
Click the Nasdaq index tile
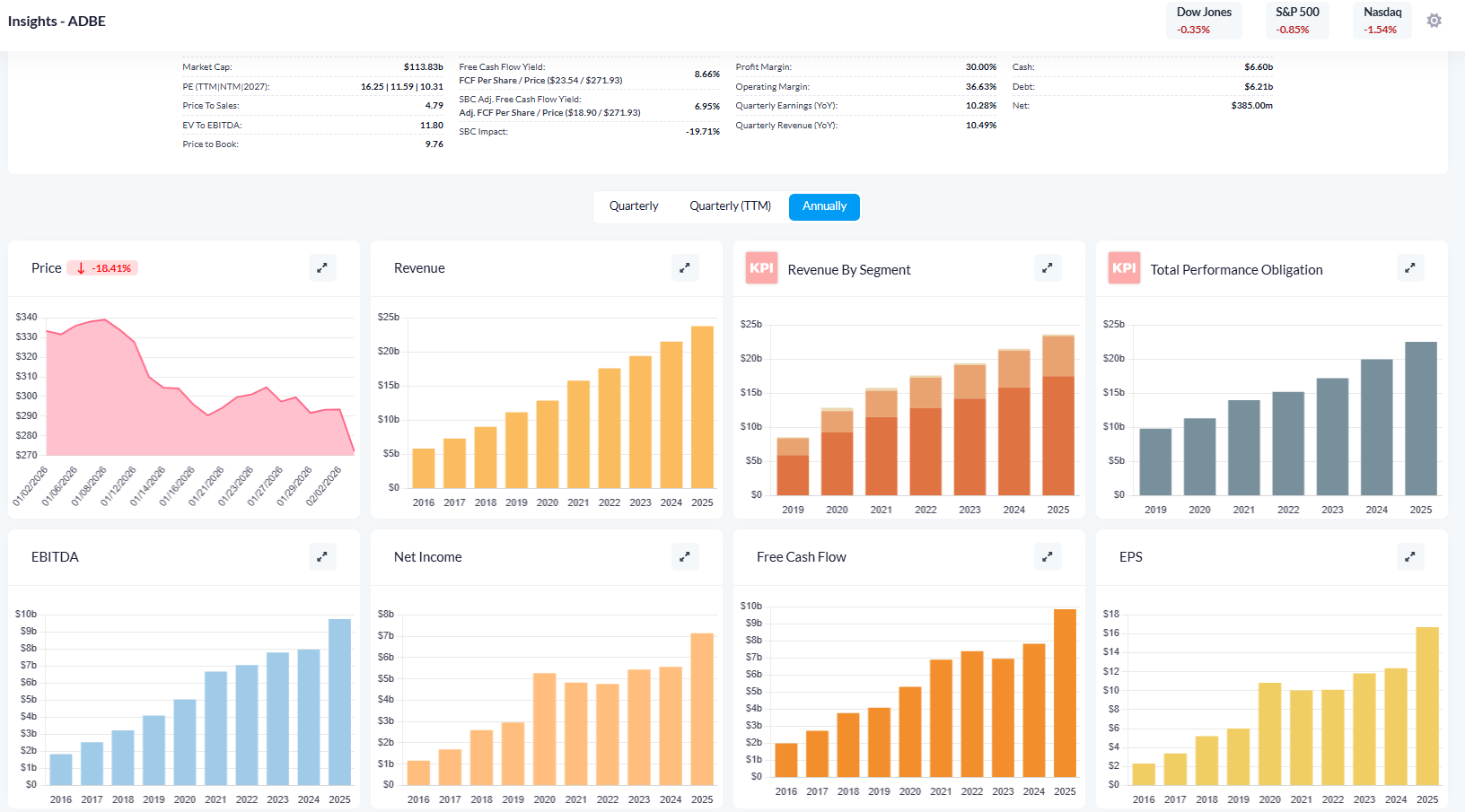[1382, 21]
